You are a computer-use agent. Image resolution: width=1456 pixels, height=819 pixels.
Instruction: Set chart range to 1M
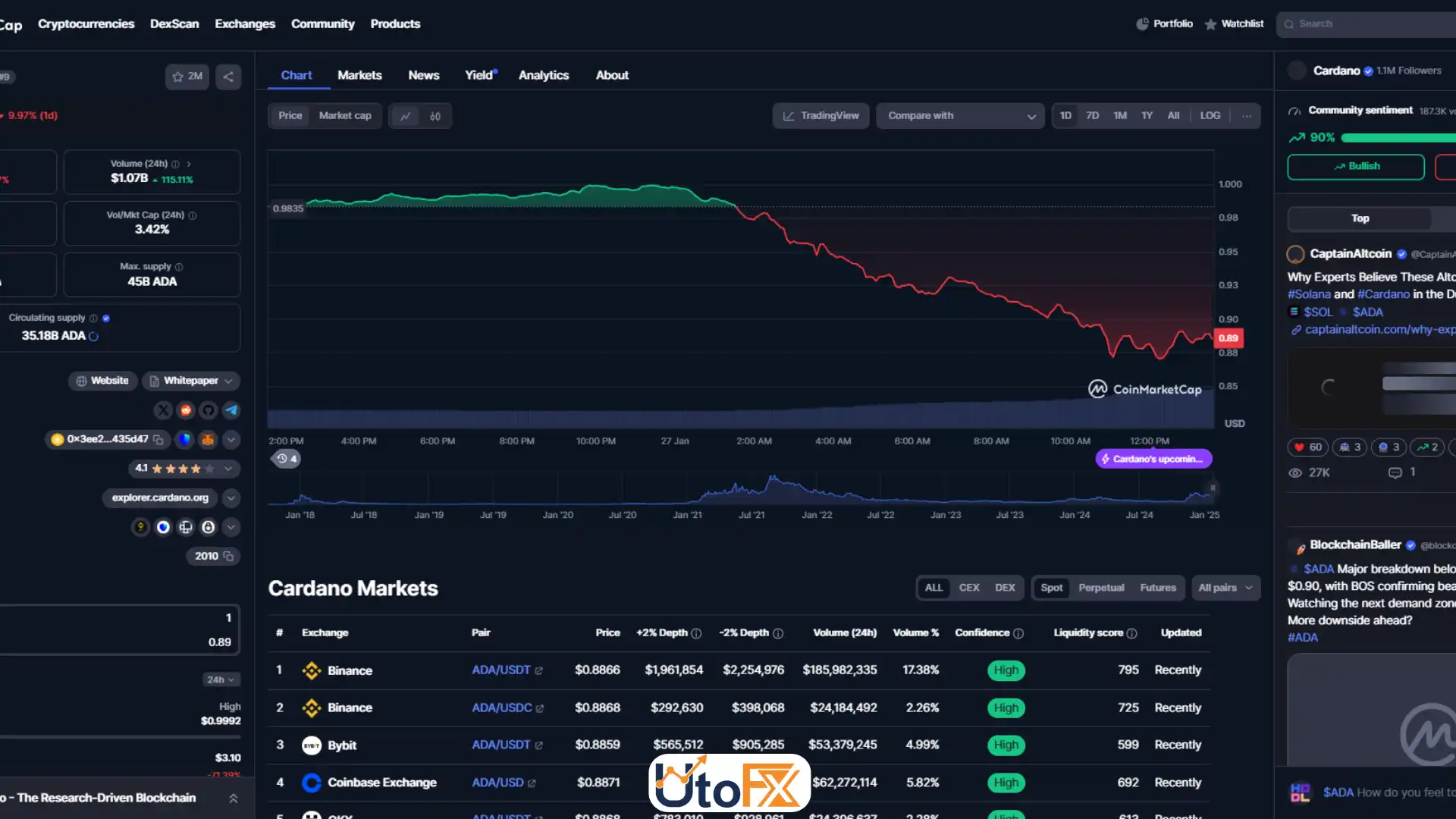(1120, 115)
